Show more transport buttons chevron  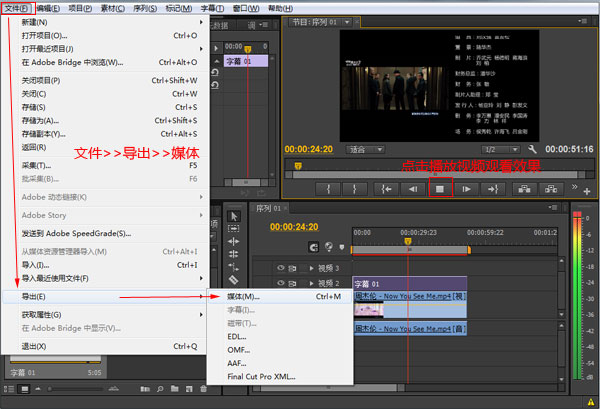(574, 187)
